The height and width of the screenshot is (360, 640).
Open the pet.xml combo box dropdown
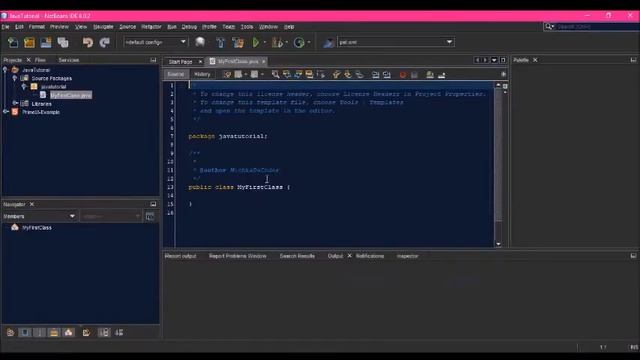[x=449, y=42]
